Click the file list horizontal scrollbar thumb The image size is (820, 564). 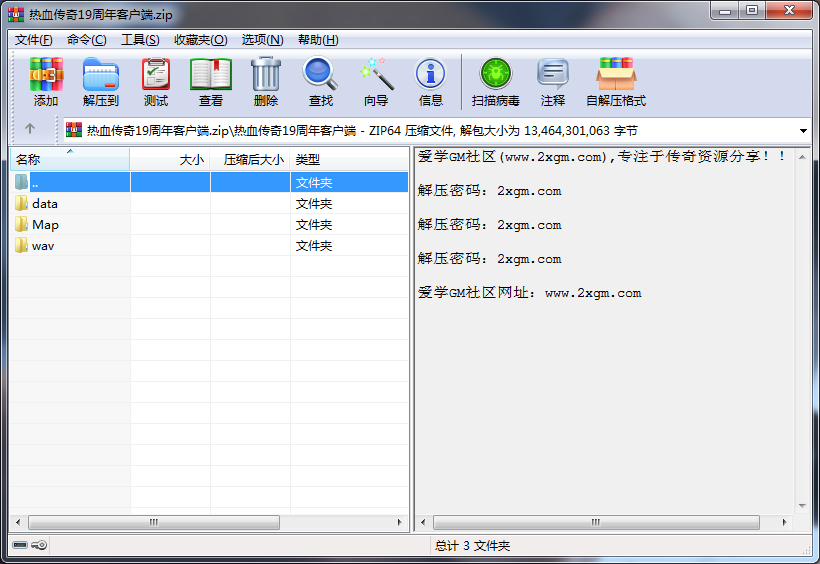pos(154,522)
